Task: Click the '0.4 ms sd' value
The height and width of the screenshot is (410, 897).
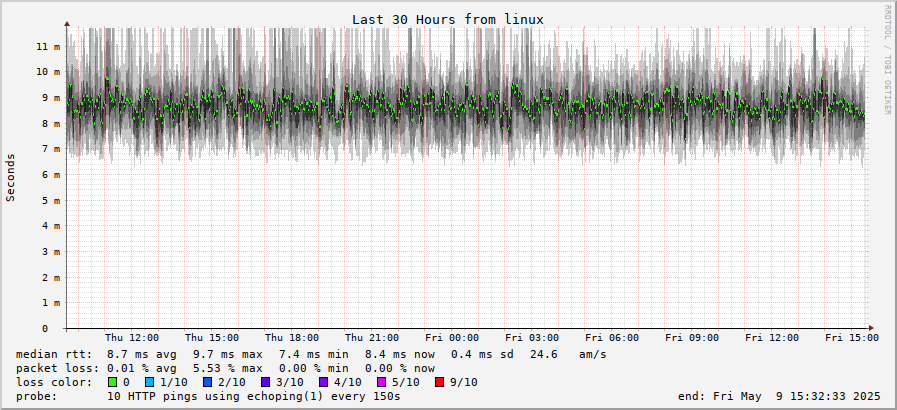Action: point(483,355)
